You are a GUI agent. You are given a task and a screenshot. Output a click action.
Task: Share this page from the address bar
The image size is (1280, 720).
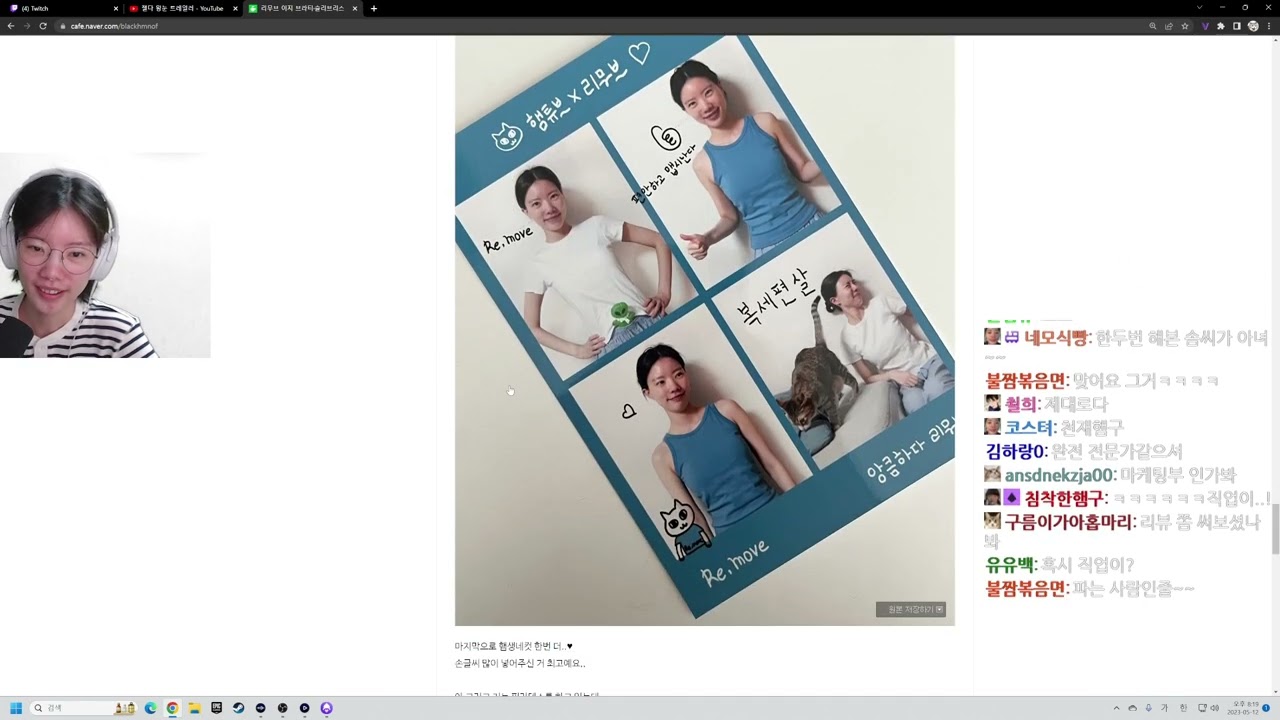(1169, 26)
